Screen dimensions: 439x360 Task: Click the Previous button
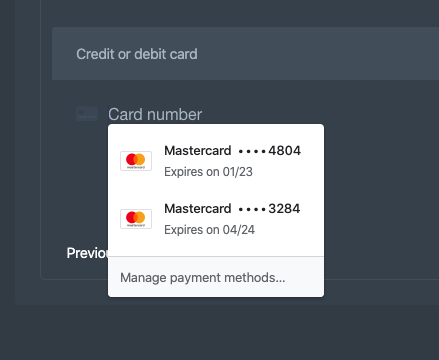pos(87,253)
